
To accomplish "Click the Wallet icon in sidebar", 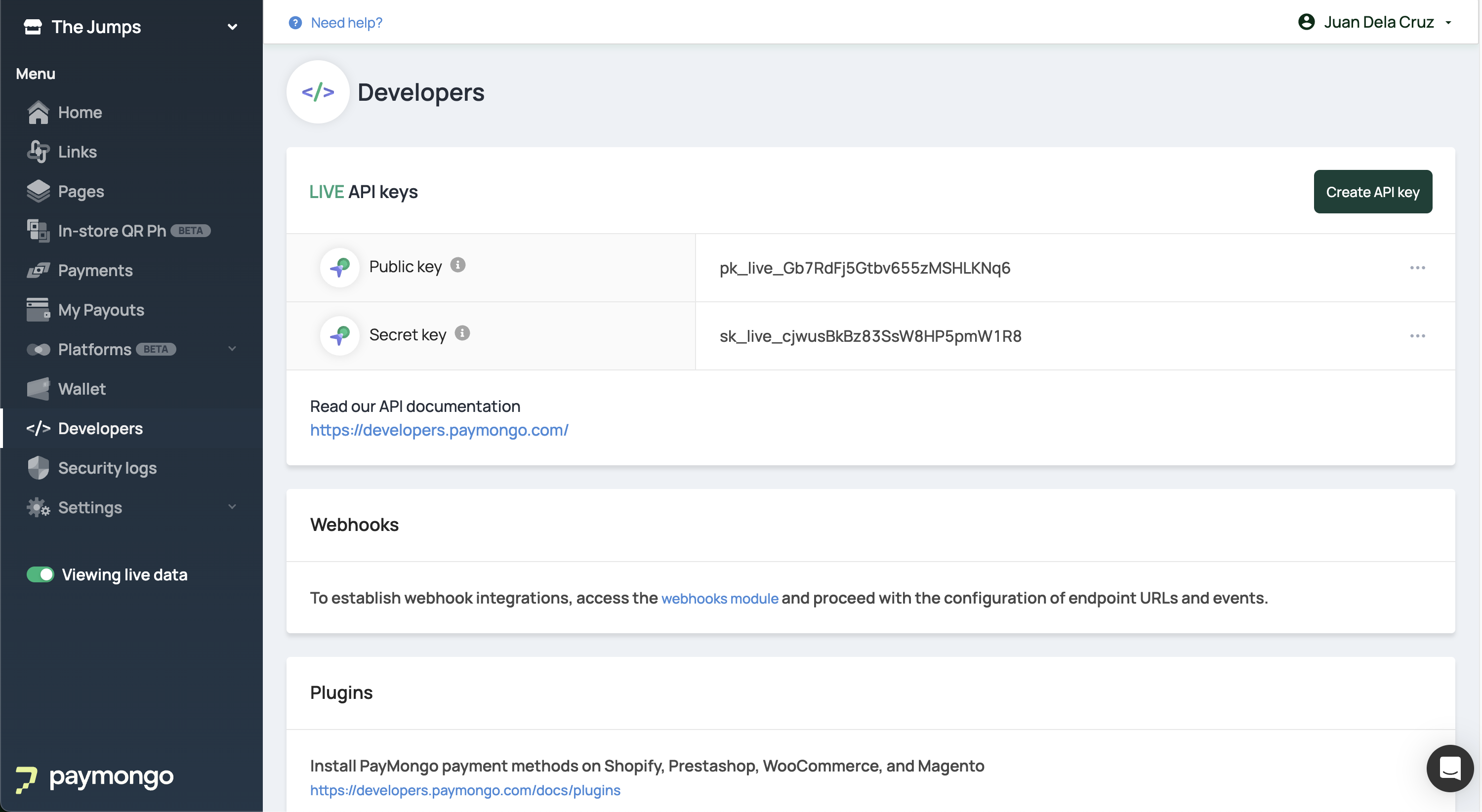I will click(38, 389).
